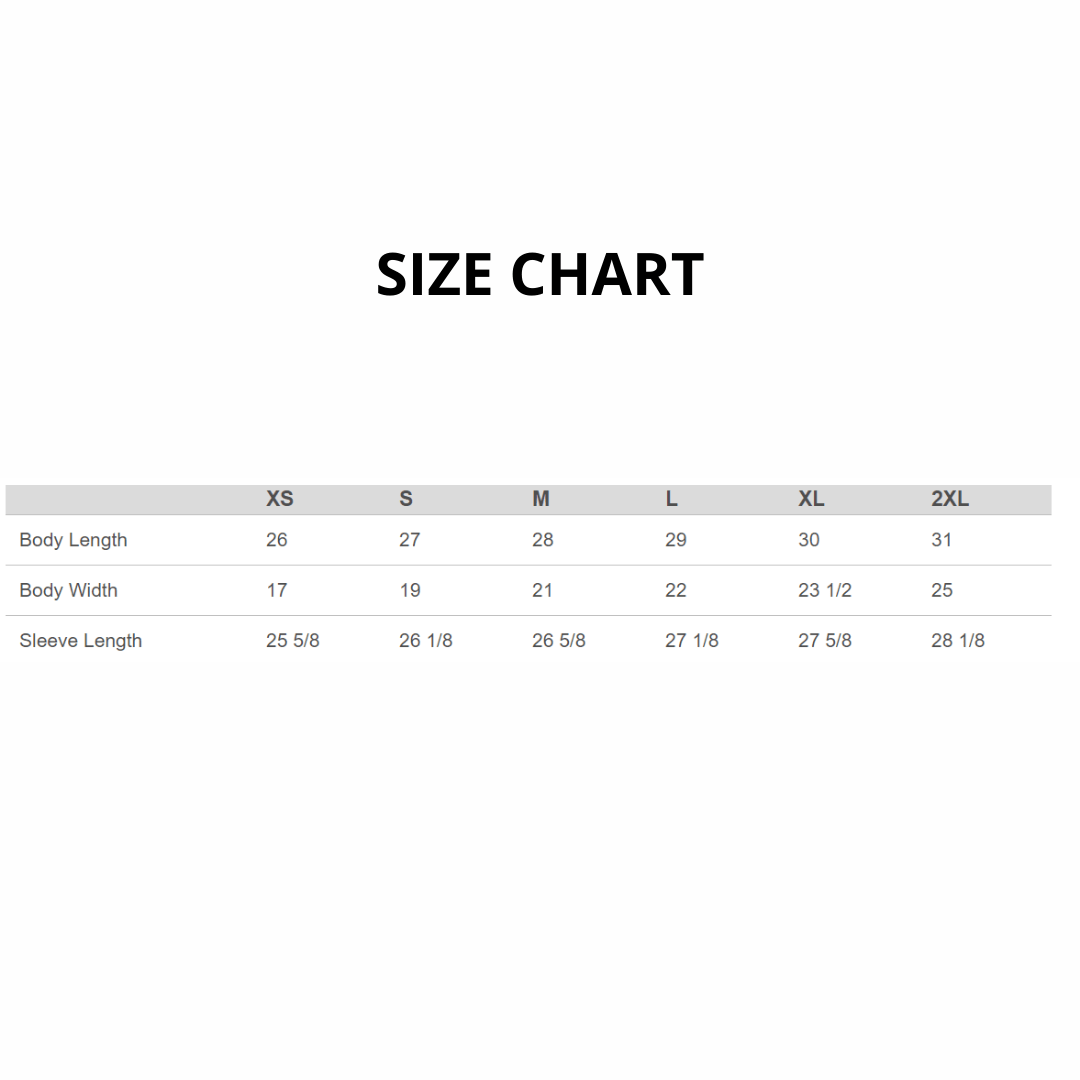Select the XL column header

pos(811,499)
